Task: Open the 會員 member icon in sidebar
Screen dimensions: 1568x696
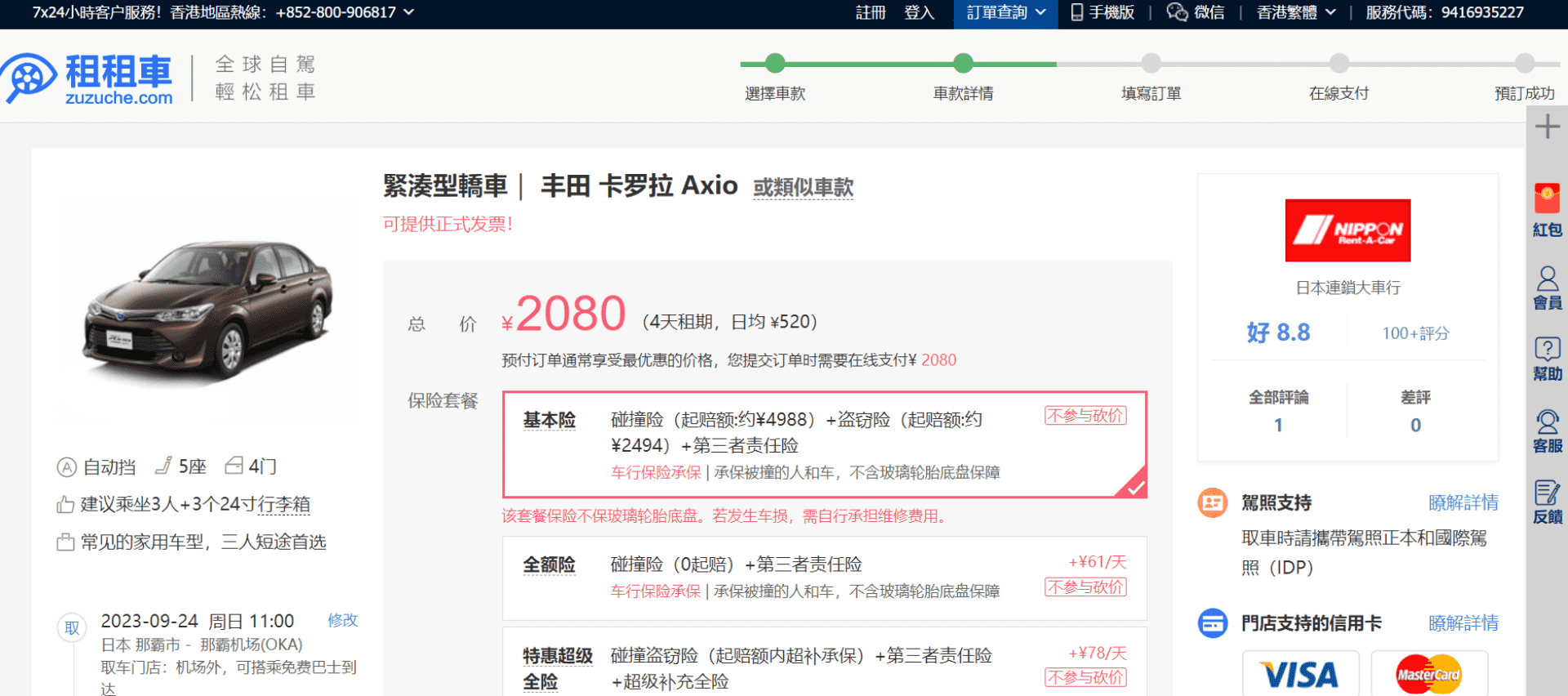Action: click(x=1547, y=288)
